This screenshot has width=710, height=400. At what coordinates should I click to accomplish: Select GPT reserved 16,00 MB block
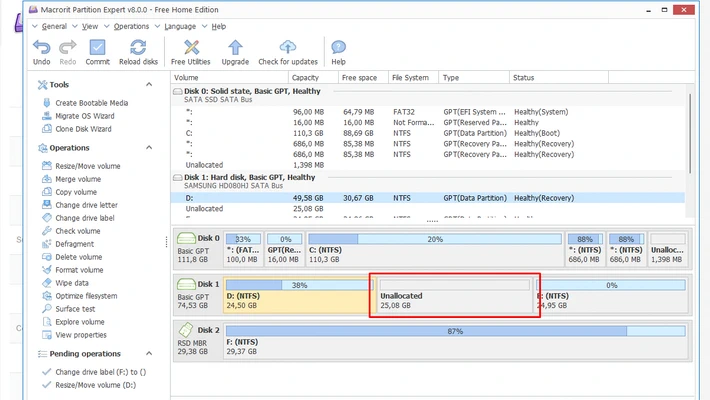tap(284, 248)
